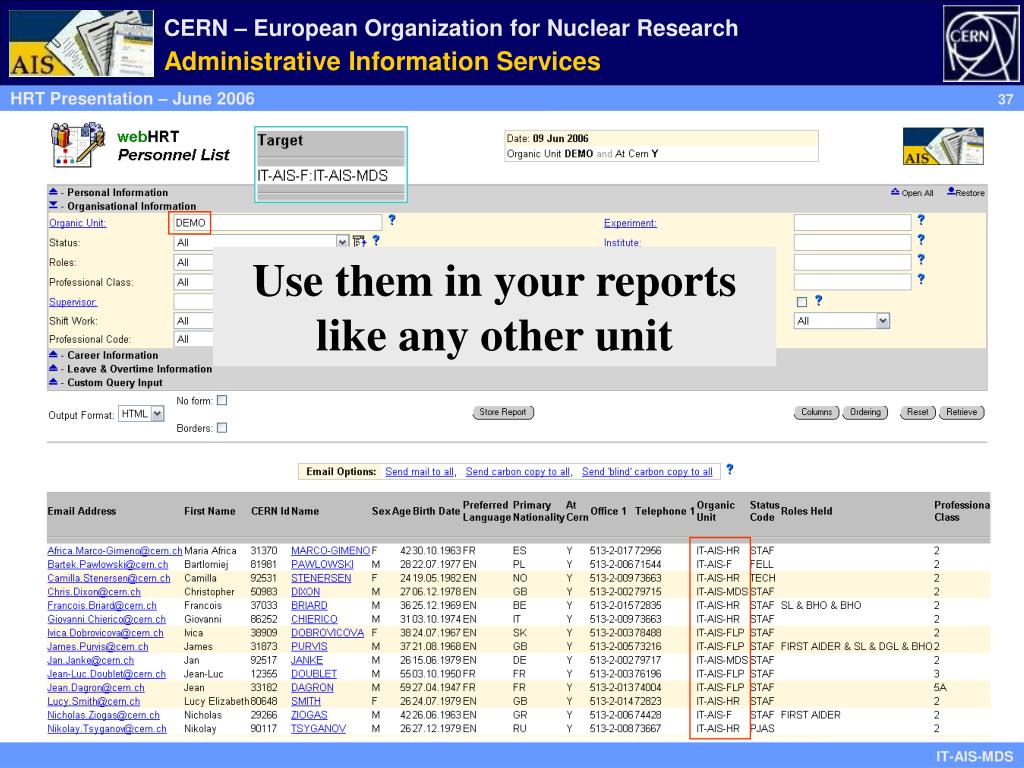The height and width of the screenshot is (768, 1024).
Task: Click the Email Address column header
Action: pos(82,511)
